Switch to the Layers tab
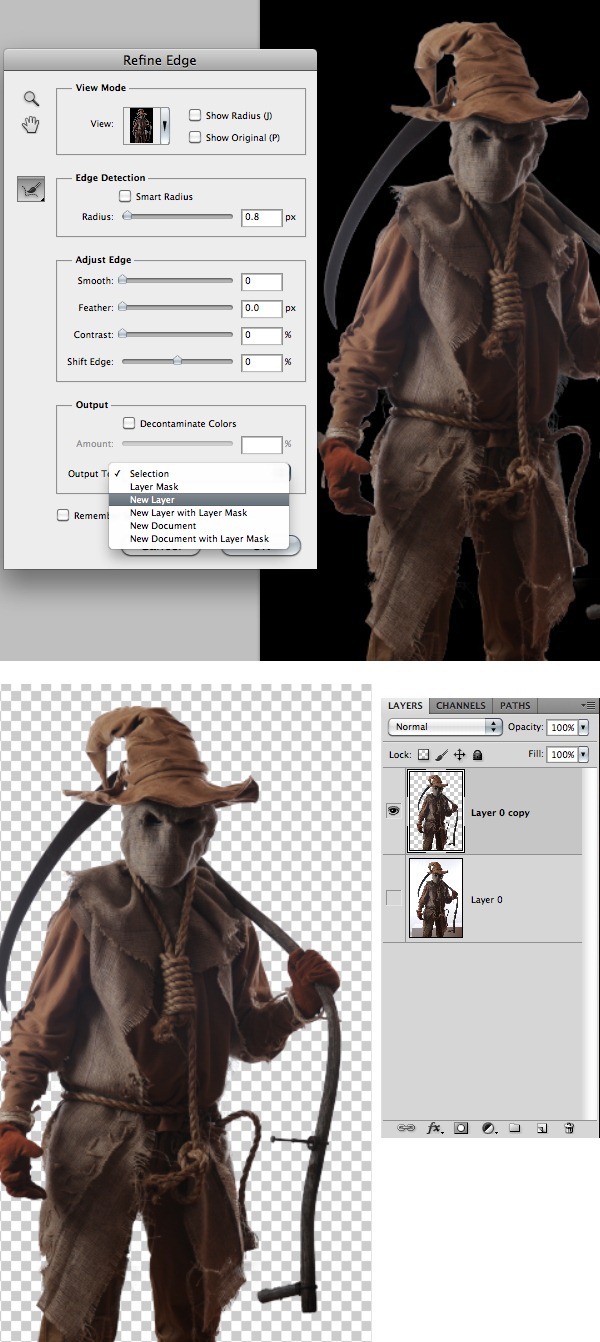Viewport: 600px width, 1342px height. coord(406,705)
